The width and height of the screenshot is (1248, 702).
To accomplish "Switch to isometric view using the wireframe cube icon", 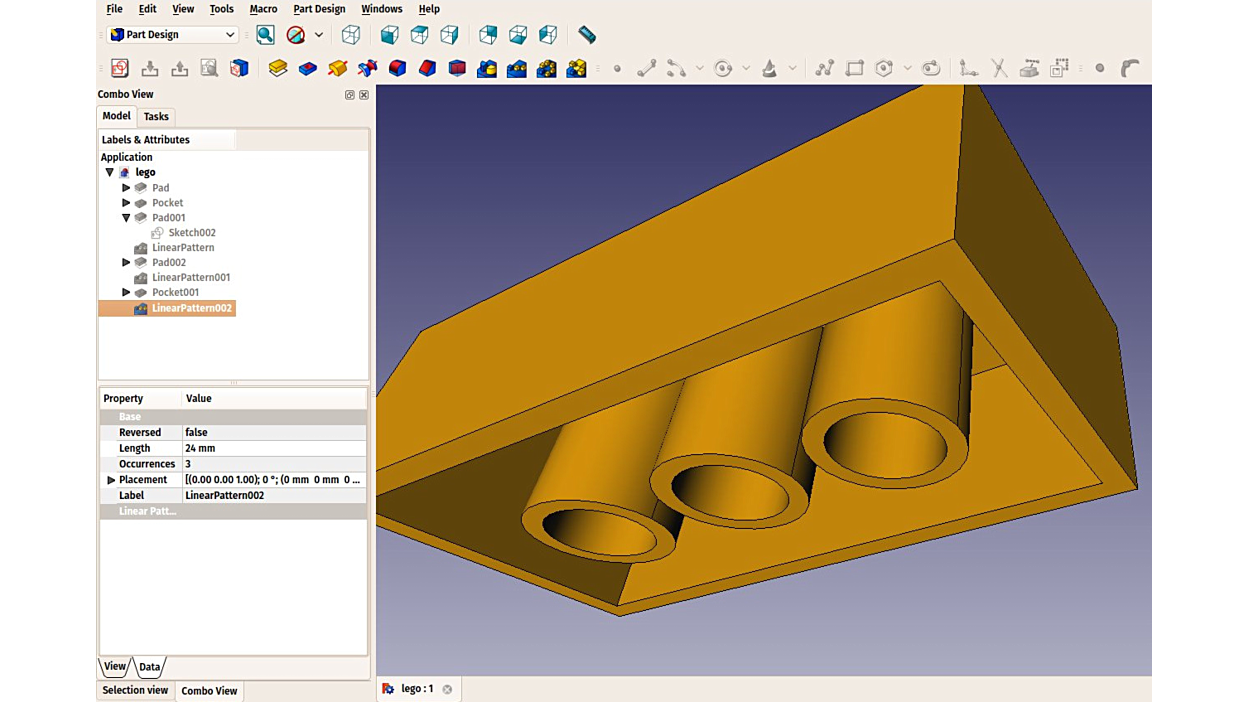I will [x=351, y=35].
